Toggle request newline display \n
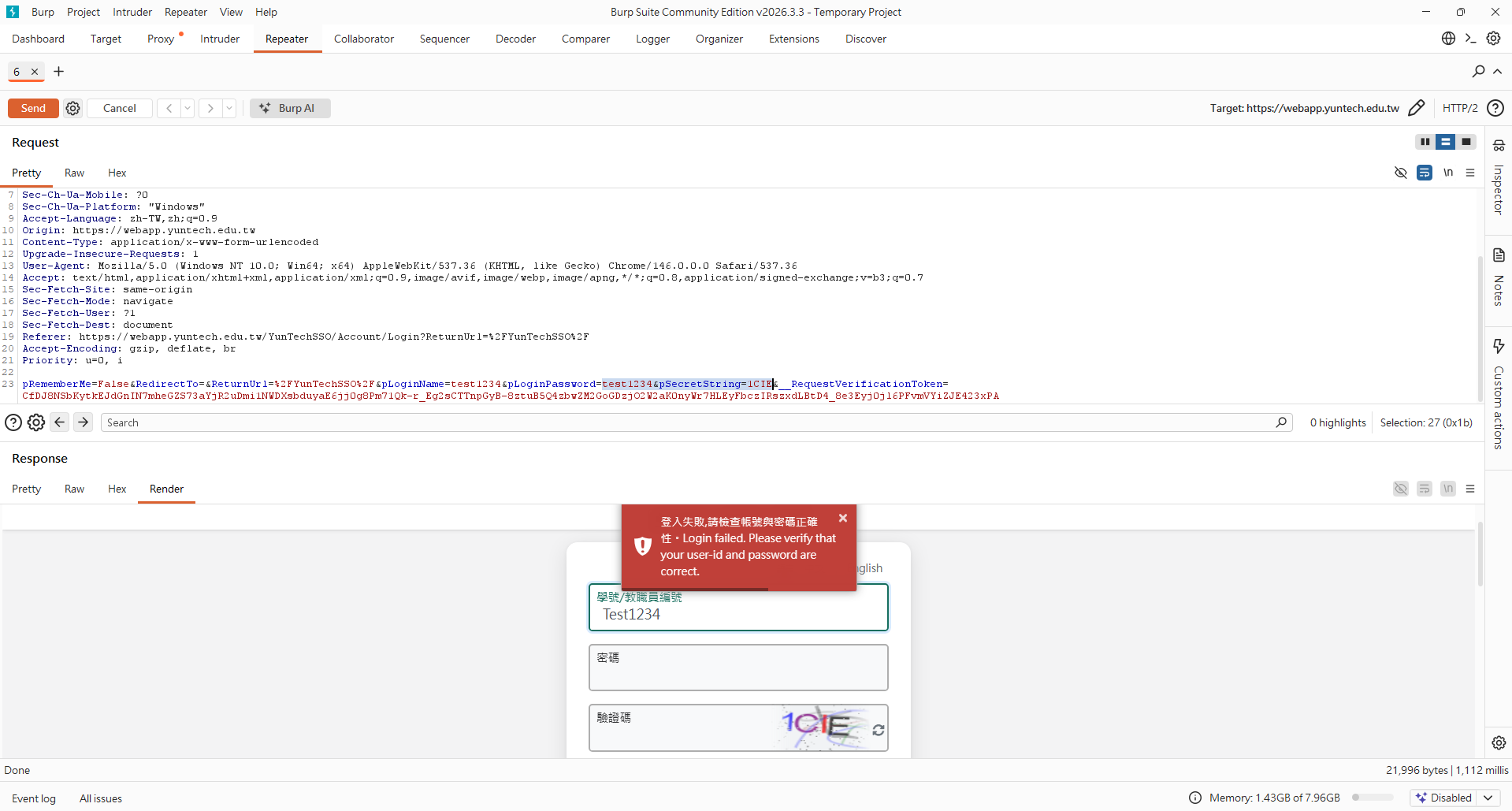 [x=1447, y=173]
